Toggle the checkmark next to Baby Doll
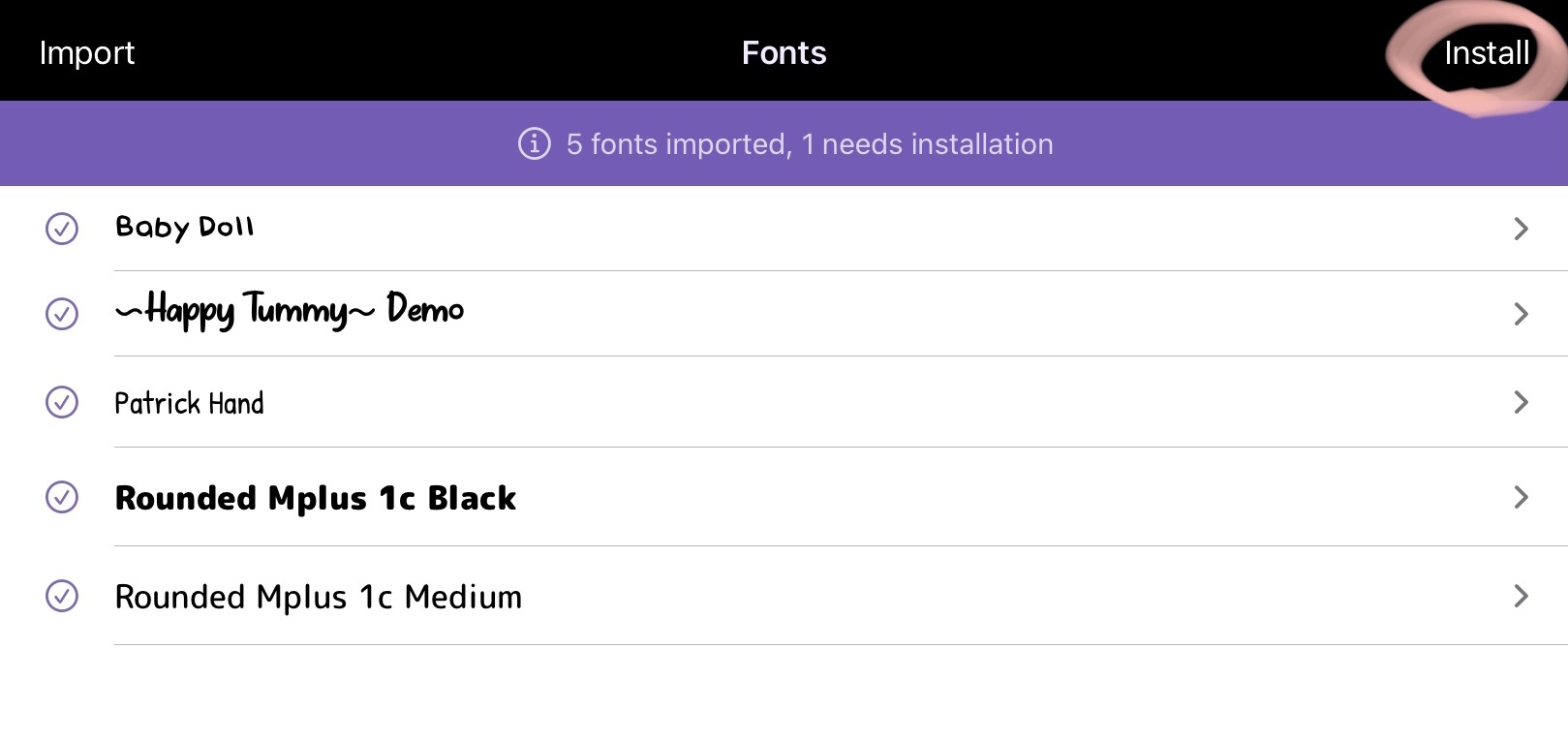Image resolution: width=1568 pixels, height=743 pixels. (62, 229)
